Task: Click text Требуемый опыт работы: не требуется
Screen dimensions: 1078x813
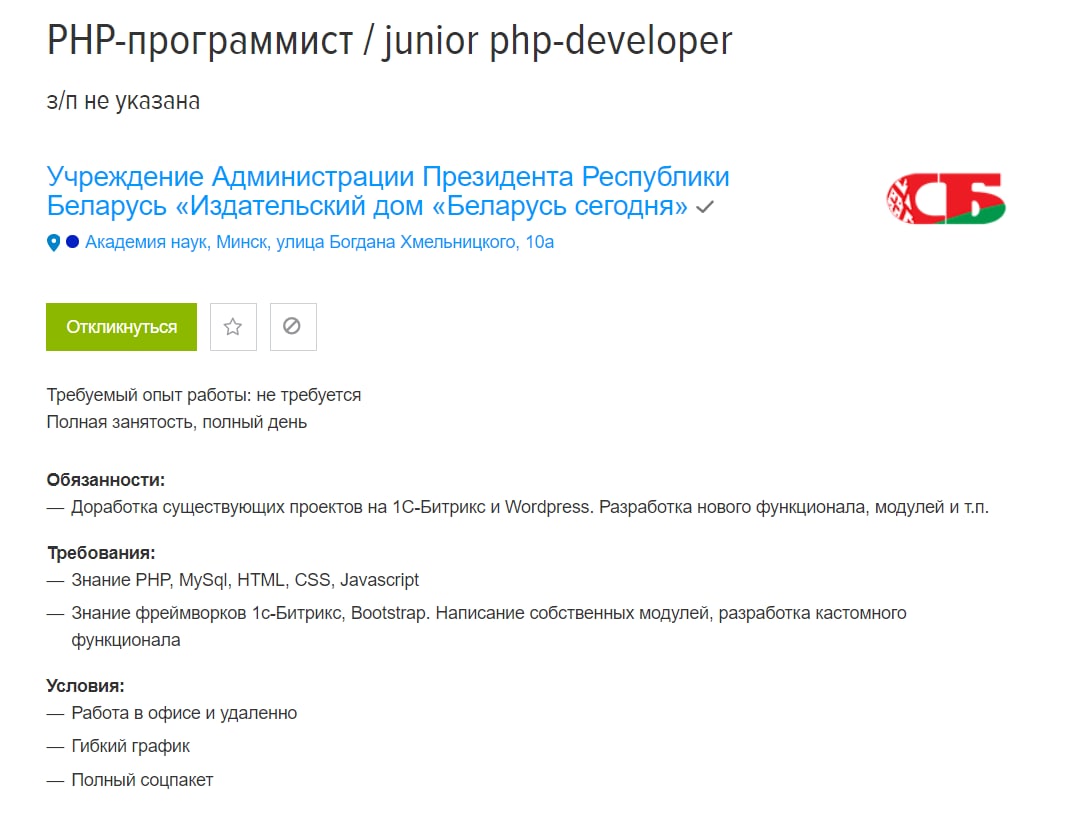Action: tap(204, 395)
